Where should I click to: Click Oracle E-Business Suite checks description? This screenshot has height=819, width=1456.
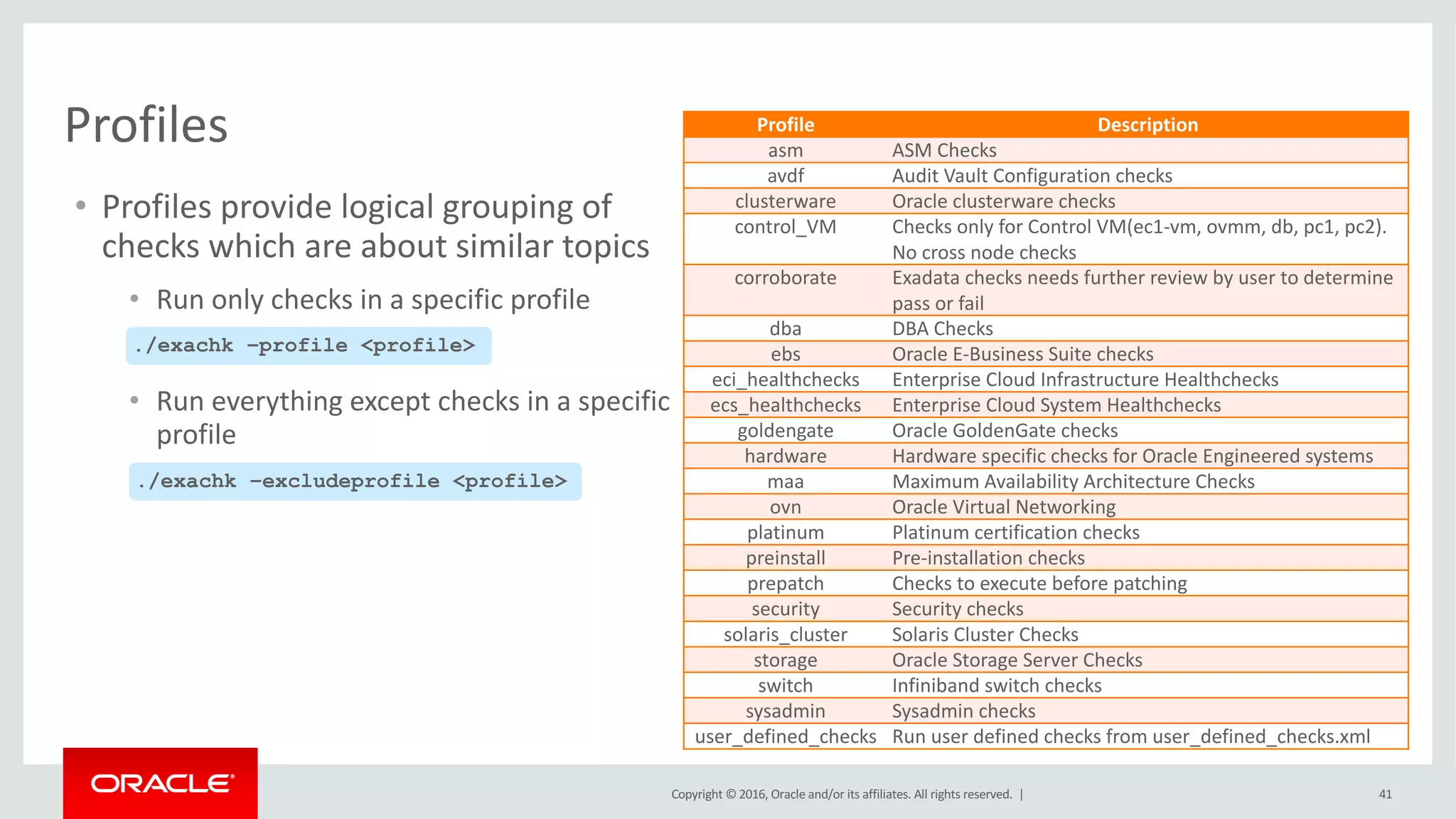point(1023,354)
